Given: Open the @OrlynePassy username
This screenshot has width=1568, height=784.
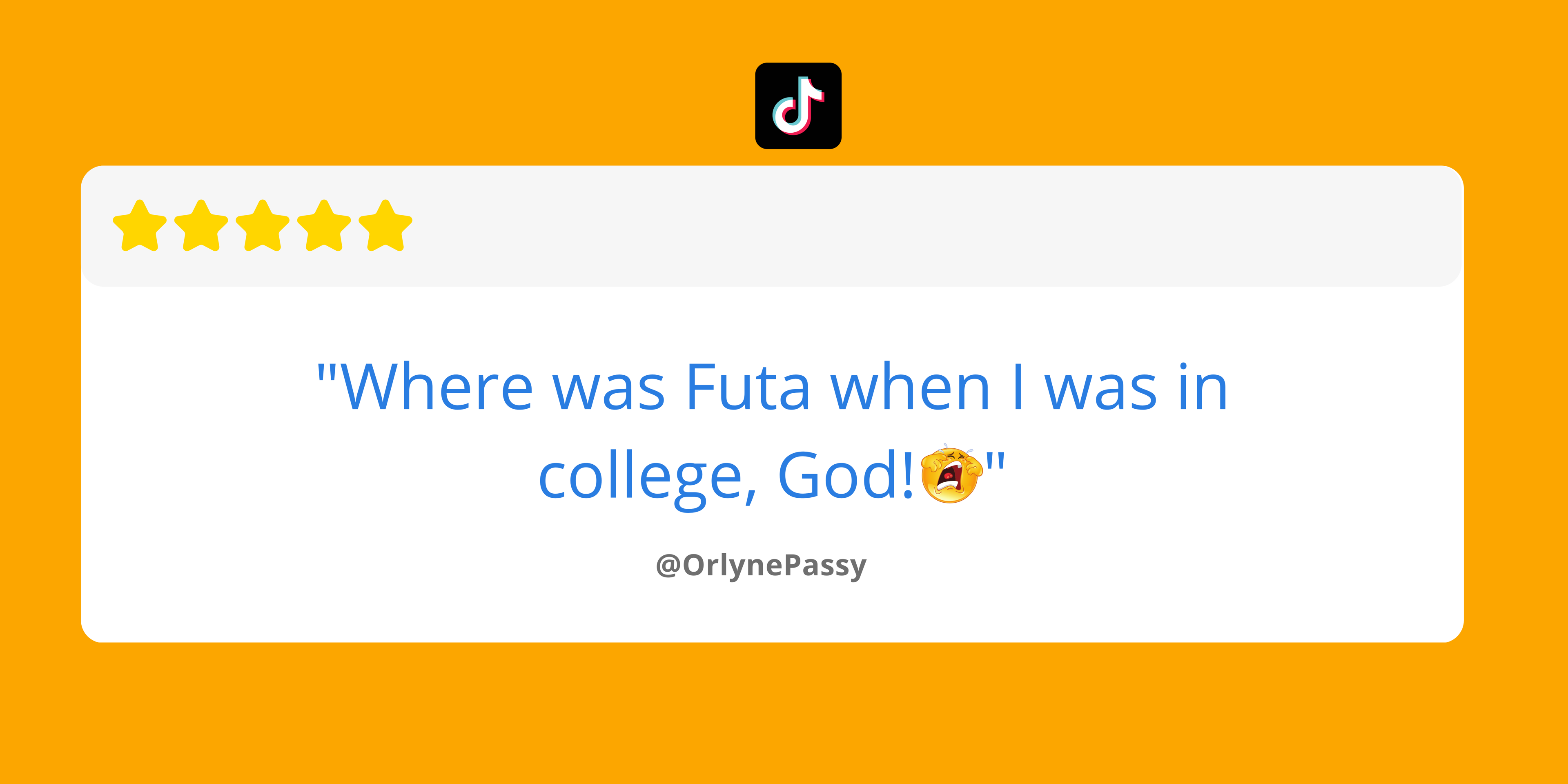Looking at the screenshot, I should point(761,566).
